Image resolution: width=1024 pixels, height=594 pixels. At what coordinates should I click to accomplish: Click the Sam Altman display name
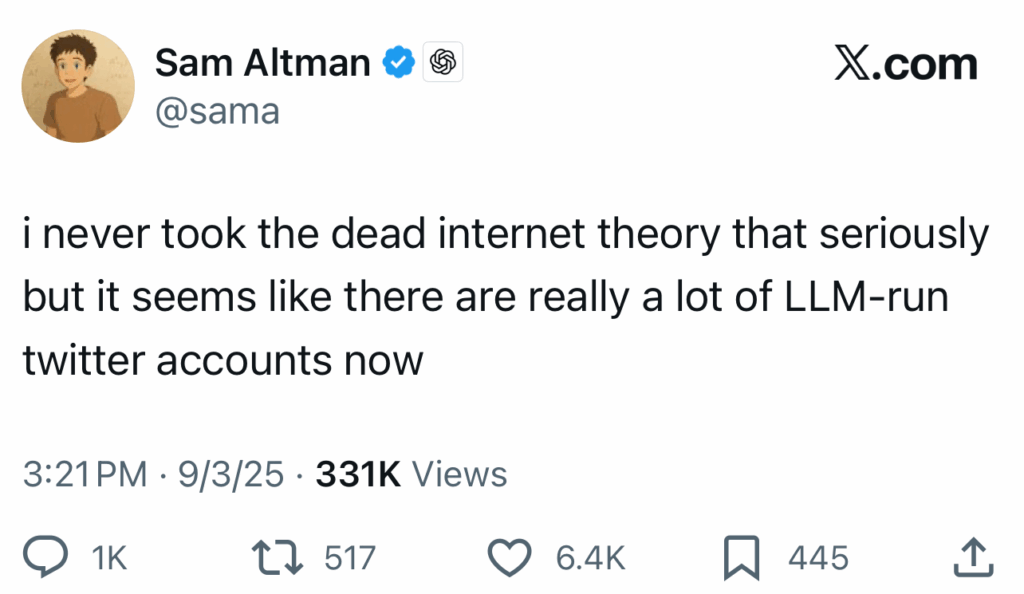262,62
